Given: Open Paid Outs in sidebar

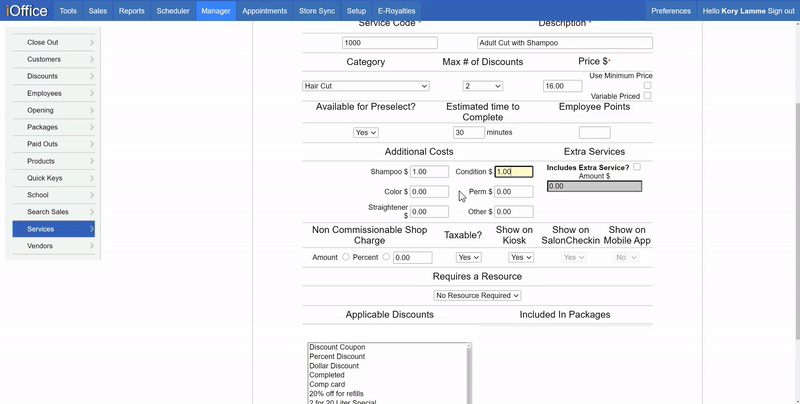Looking at the screenshot, I should click(54, 144).
